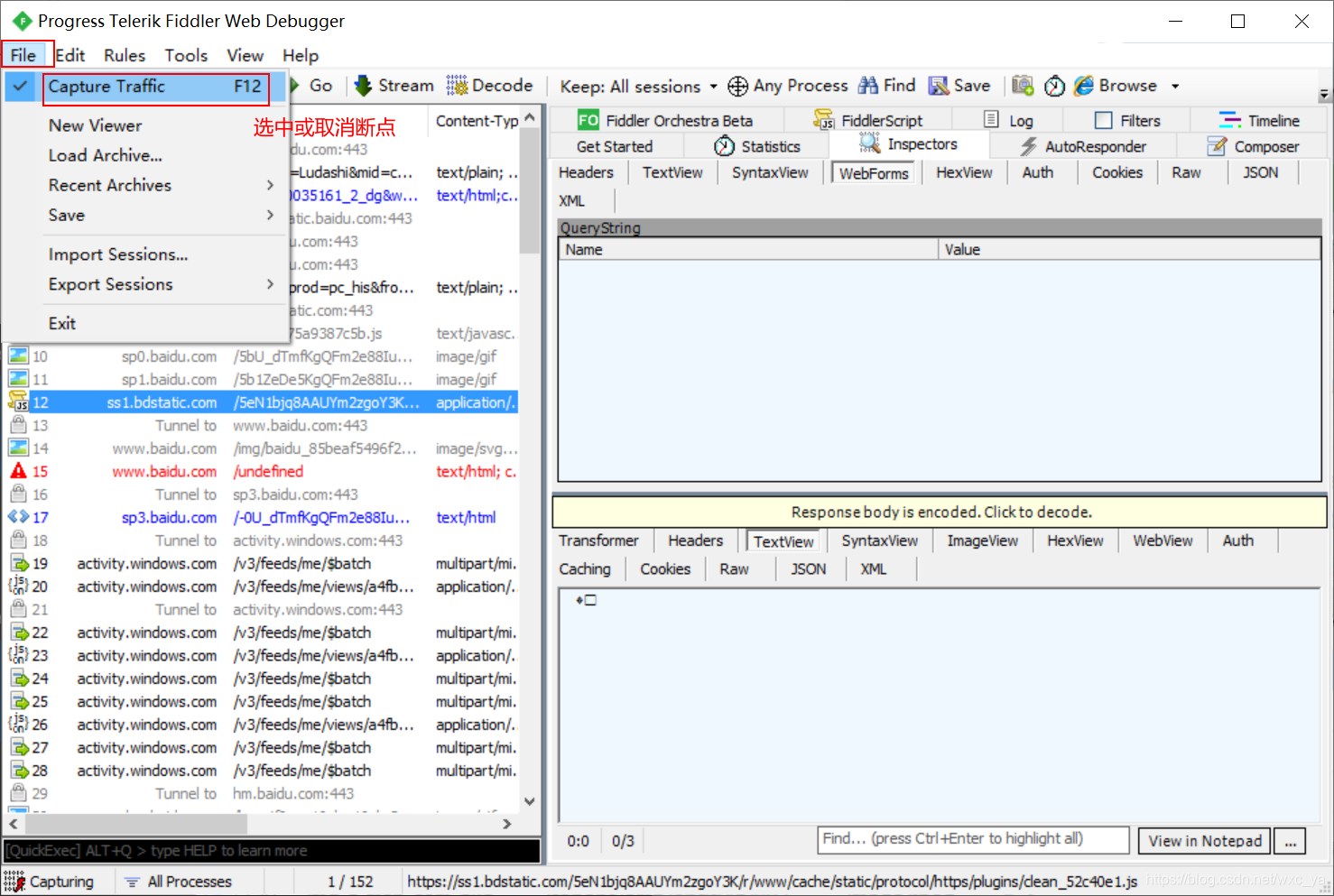Viewport: 1334px width, 896px height.
Task: Click the AutoResponder lightning icon
Action: [1028, 146]
